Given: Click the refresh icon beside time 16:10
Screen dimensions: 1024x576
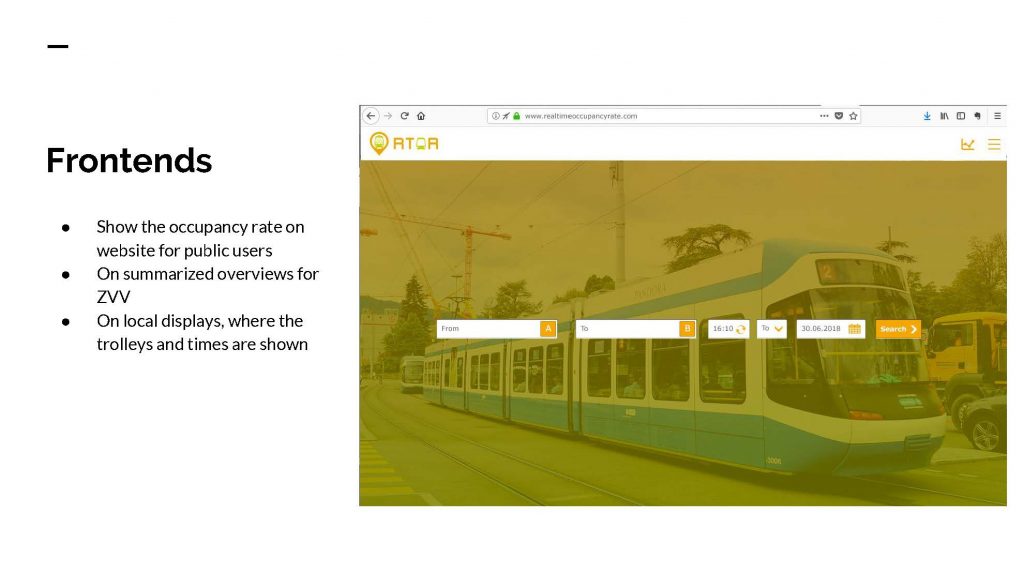Looking at the screenshot, I should [741, 329].
